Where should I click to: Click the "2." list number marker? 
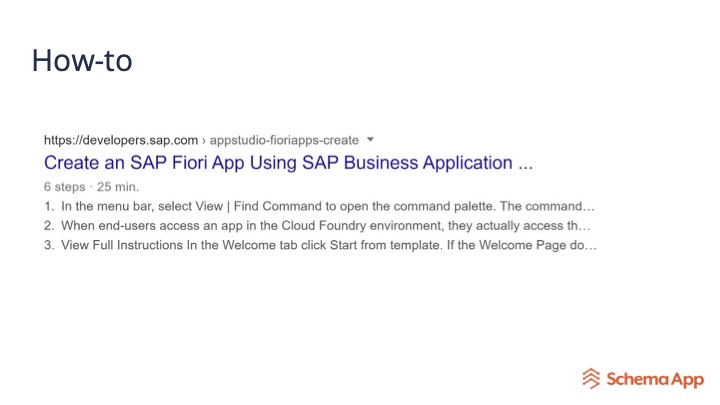[49, 226]
